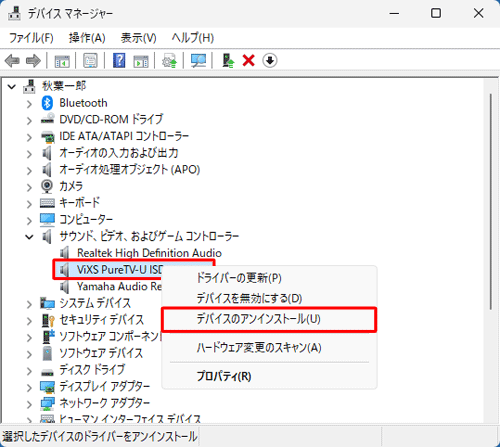The image size is (500, 447).
Task: Close the デバイス マネージャー window
Action: pos(479,13)
